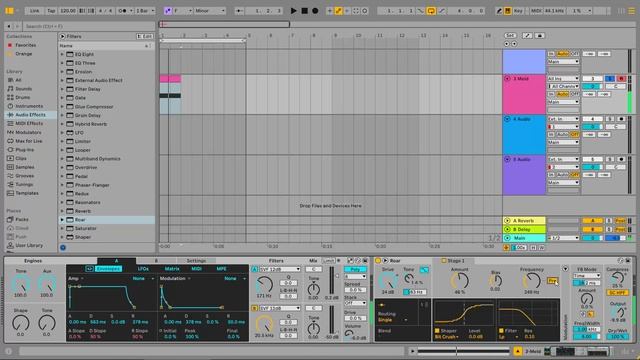The height and width of the screenshot is (360, 640).
Task: Open the 1 Bar quantization dropdown
Action: (145, 11)
